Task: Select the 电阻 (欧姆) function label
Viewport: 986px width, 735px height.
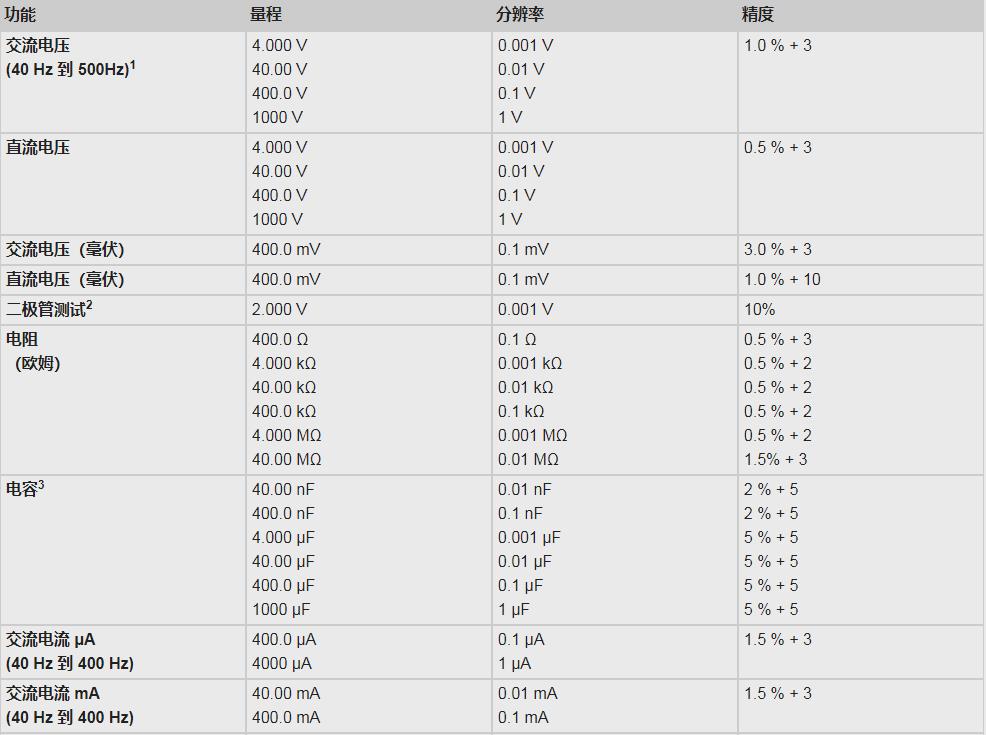Action: [33, 351]
